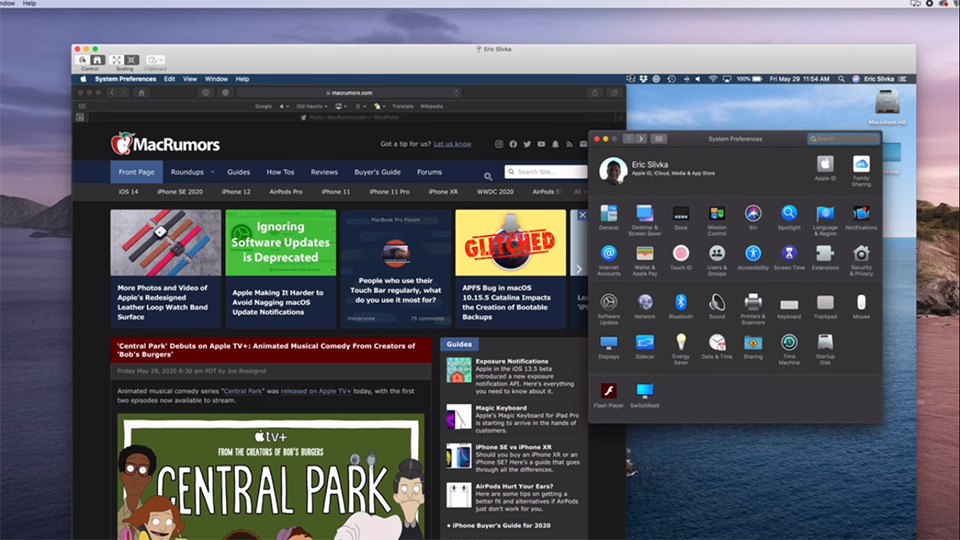Image resolution: width=960 pixels, height=540 pixels.
Task: Open Users & Groups pane
Action: tap(717, 260)
